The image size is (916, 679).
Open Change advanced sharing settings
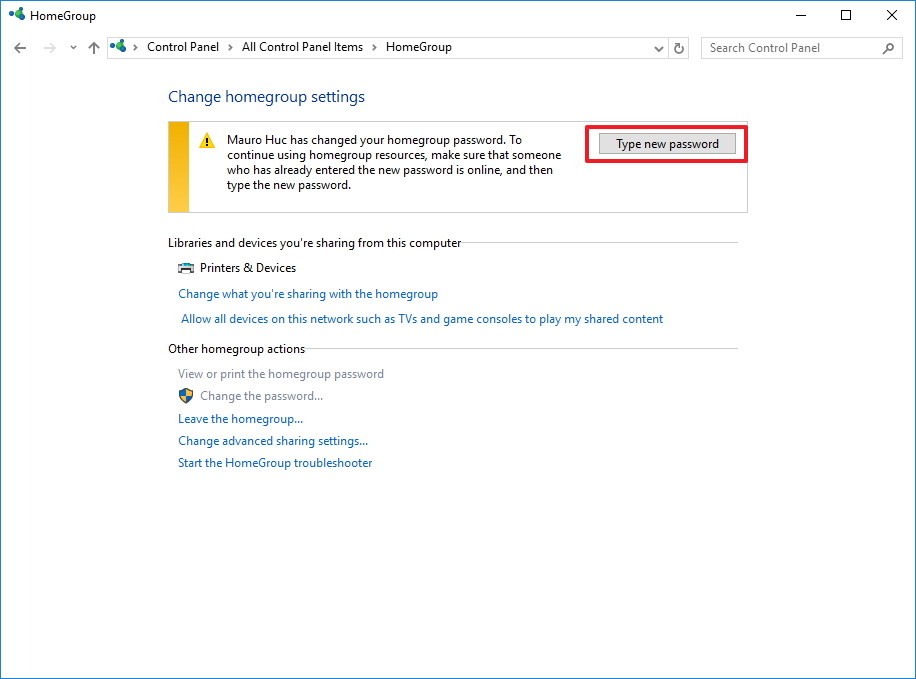click(273, 440)
